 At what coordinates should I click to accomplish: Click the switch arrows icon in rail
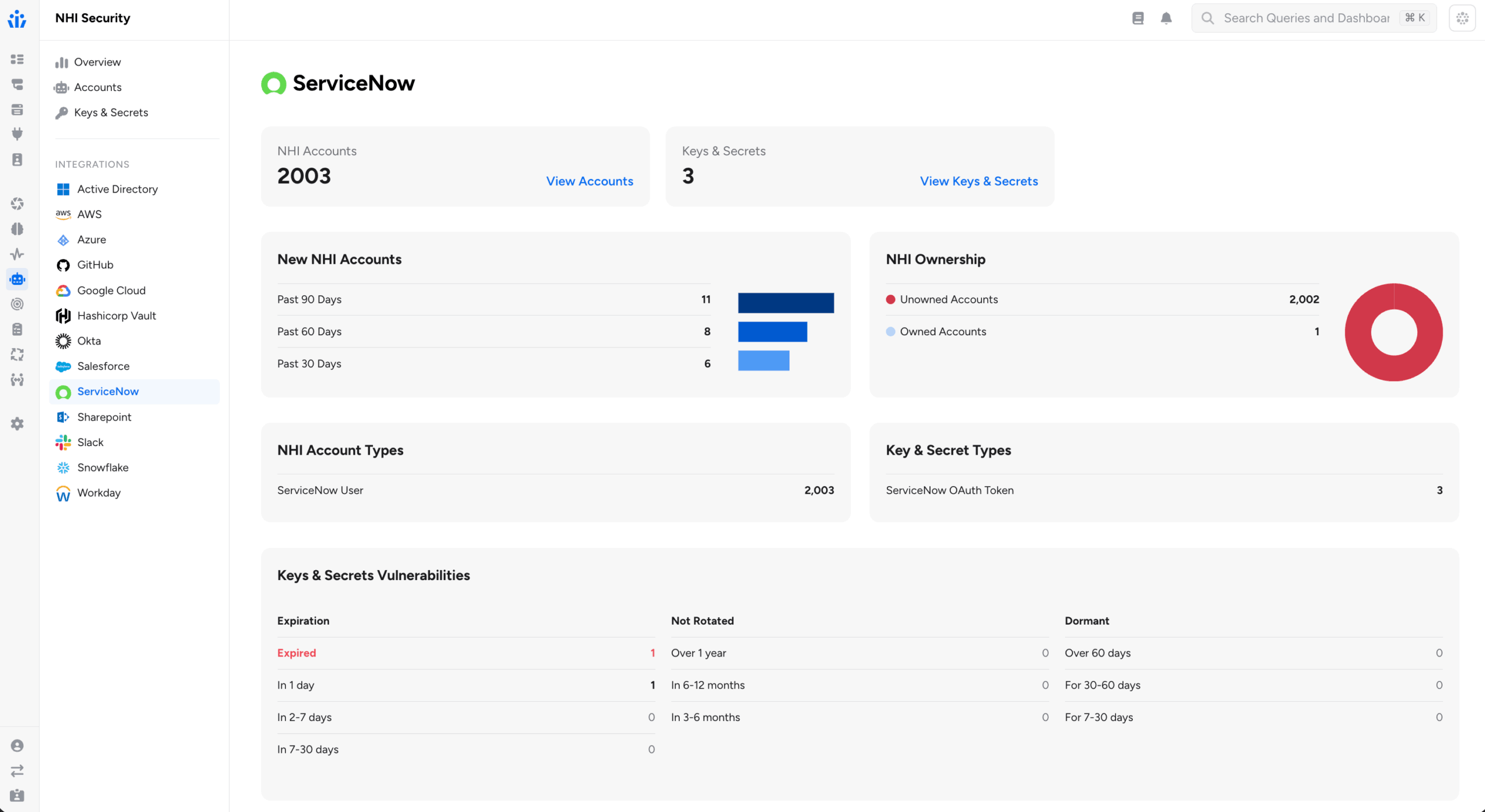coord(17,770)
